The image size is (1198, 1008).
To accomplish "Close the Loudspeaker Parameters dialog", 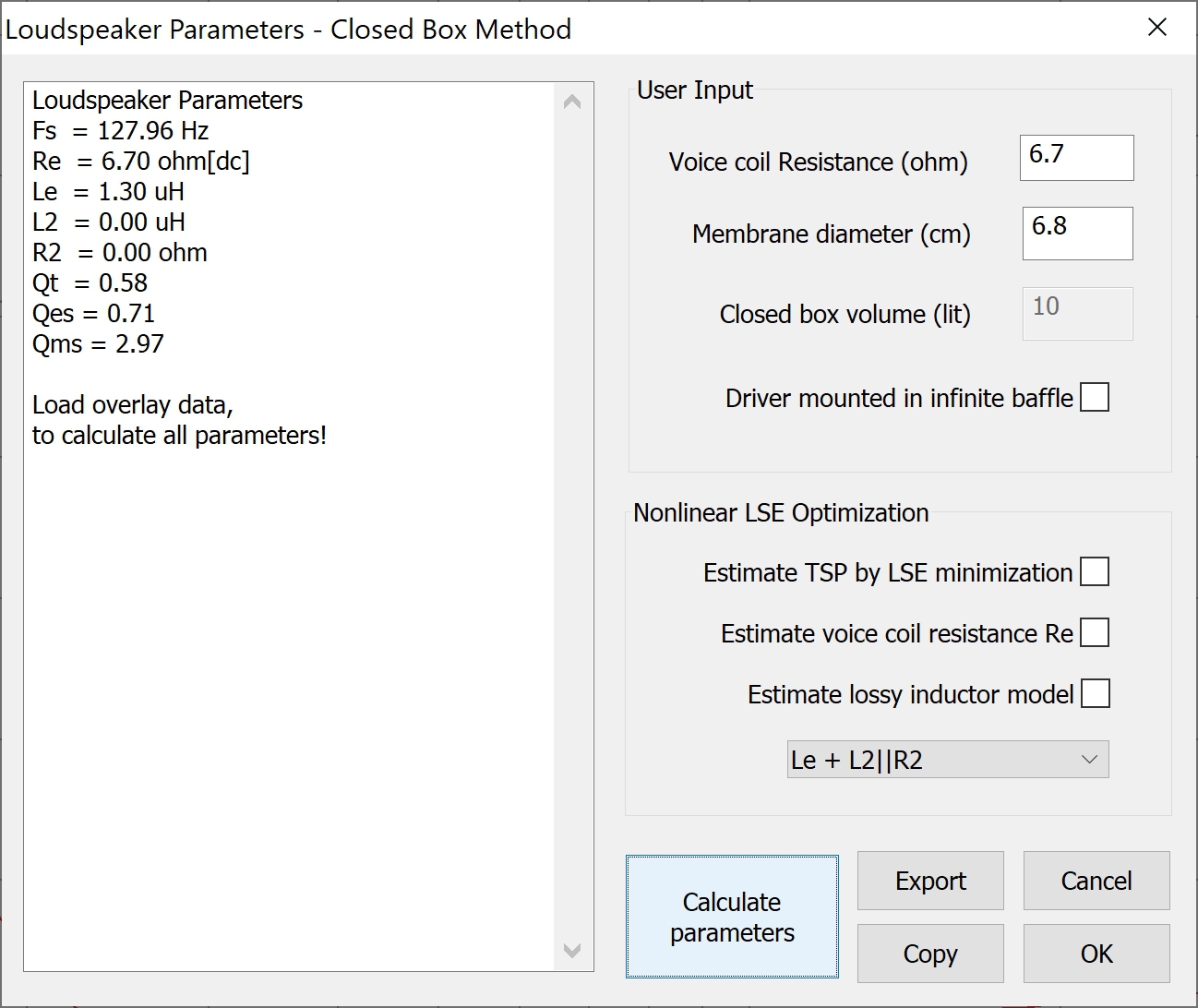I will click(1156, 28).
